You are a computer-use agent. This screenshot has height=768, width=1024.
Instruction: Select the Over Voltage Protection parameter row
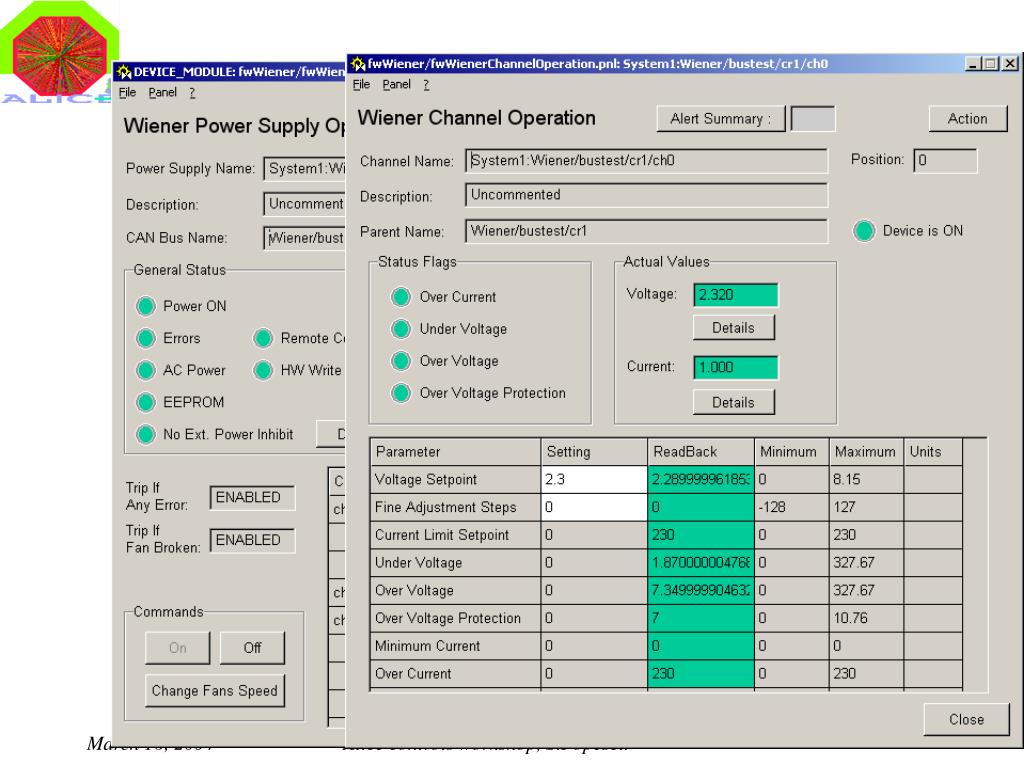pos(455,618)
